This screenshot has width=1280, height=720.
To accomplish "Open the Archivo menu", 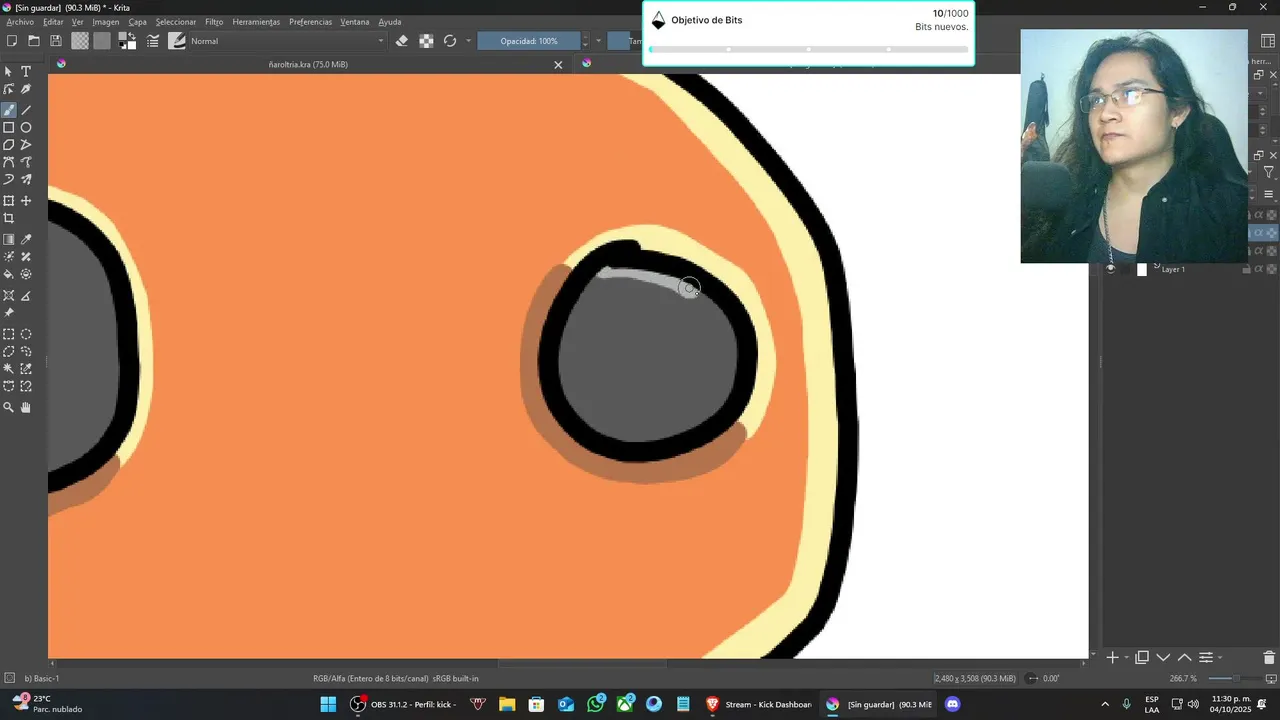I will click(20, 22).
